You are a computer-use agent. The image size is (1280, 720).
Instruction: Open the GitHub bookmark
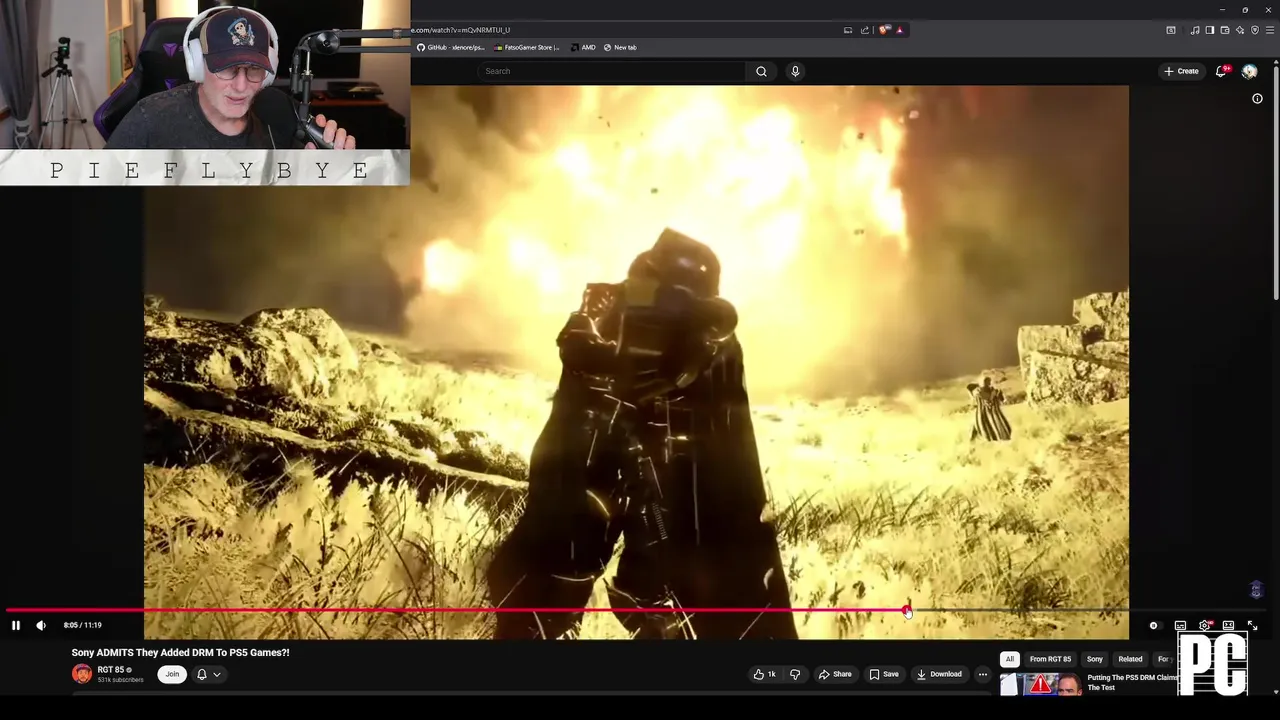pos(450,47)
